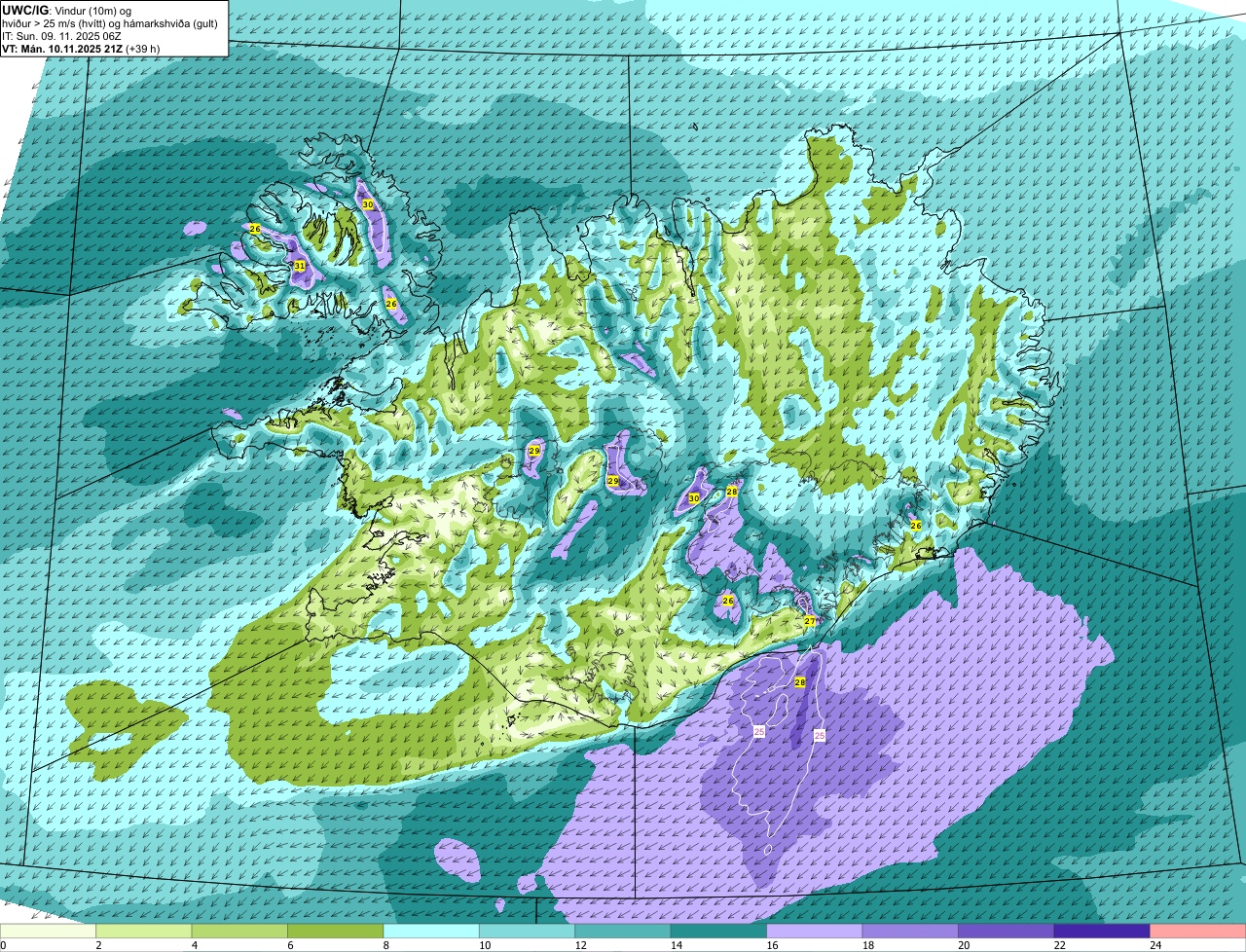Click the yellow '31' peak gust label
The width and height of the screenshot is (1246, 952).
pos(299,266)
